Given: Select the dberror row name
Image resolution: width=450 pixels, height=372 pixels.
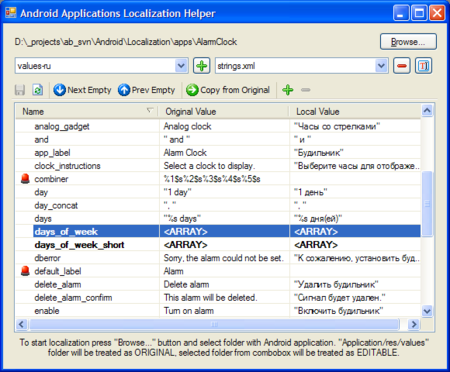Looking at the screenshot, I should pos(47,258).
